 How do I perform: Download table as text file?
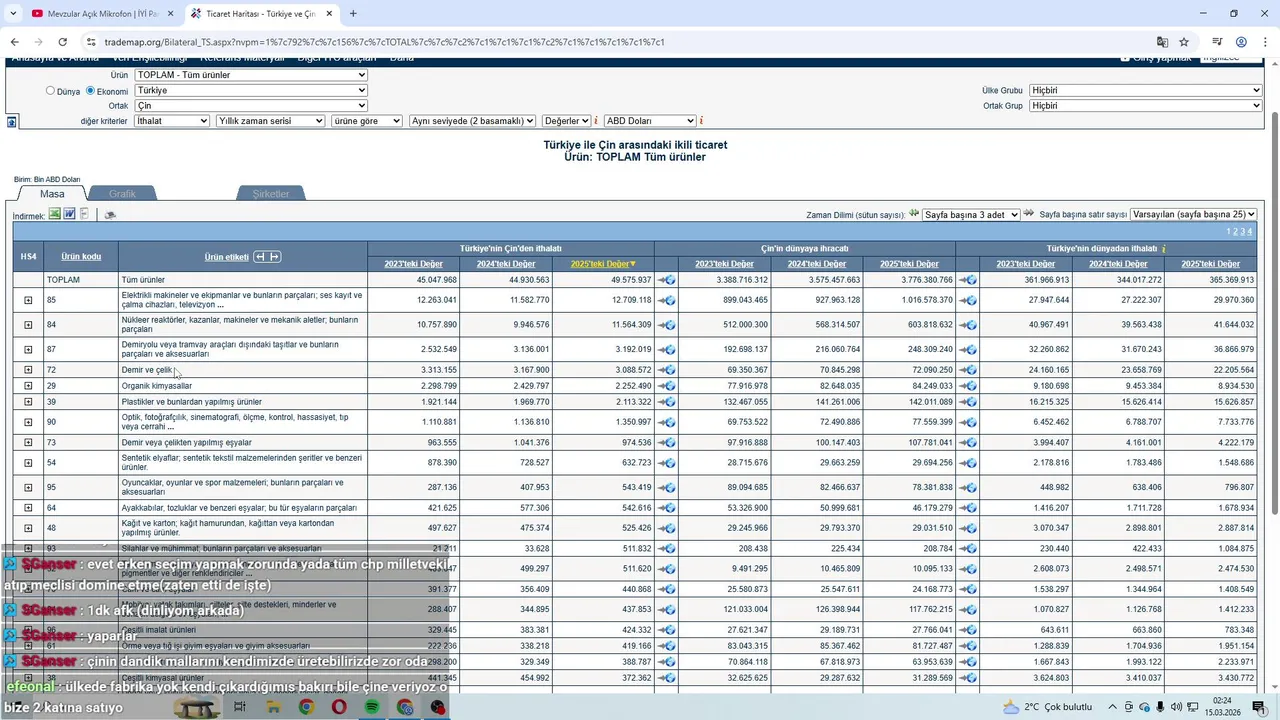point(85,214)
